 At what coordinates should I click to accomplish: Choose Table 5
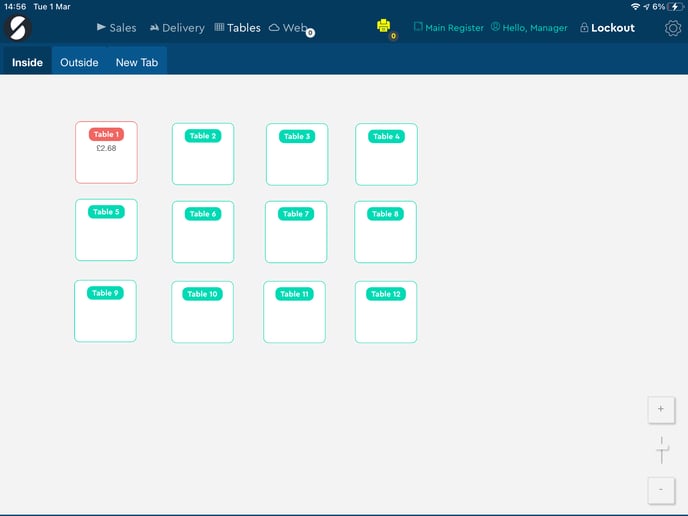coord(106,230)
